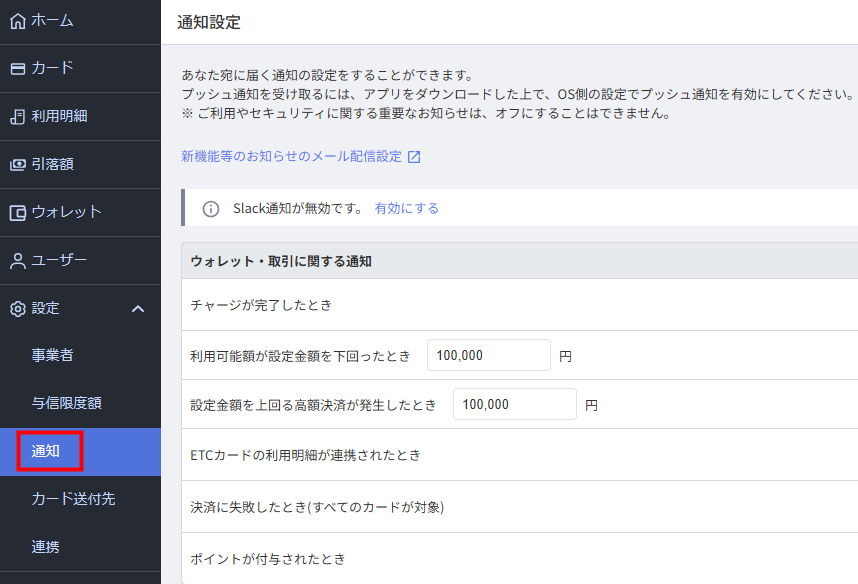Click the 利用明細 statement icon
The width and height of the screenshot is (858, 584).
tap(17, 116)
